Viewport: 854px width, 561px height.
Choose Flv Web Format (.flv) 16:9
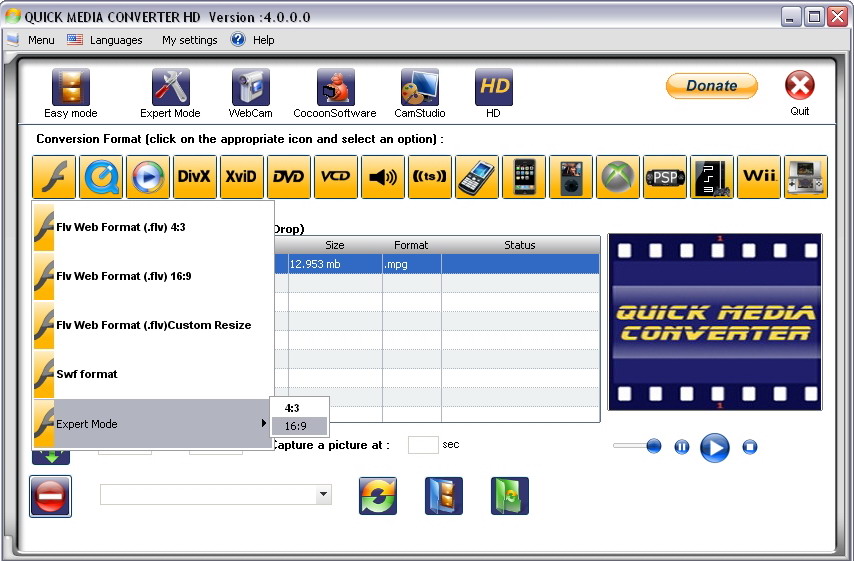(x=153, y=276)
